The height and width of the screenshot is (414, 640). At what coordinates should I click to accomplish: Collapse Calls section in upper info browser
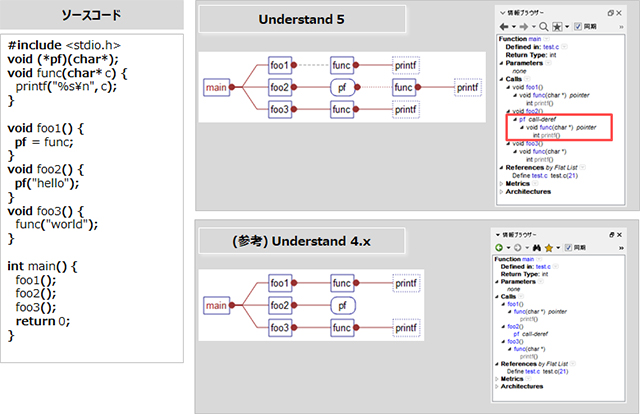pyautogui.click(x=500, y=80)
